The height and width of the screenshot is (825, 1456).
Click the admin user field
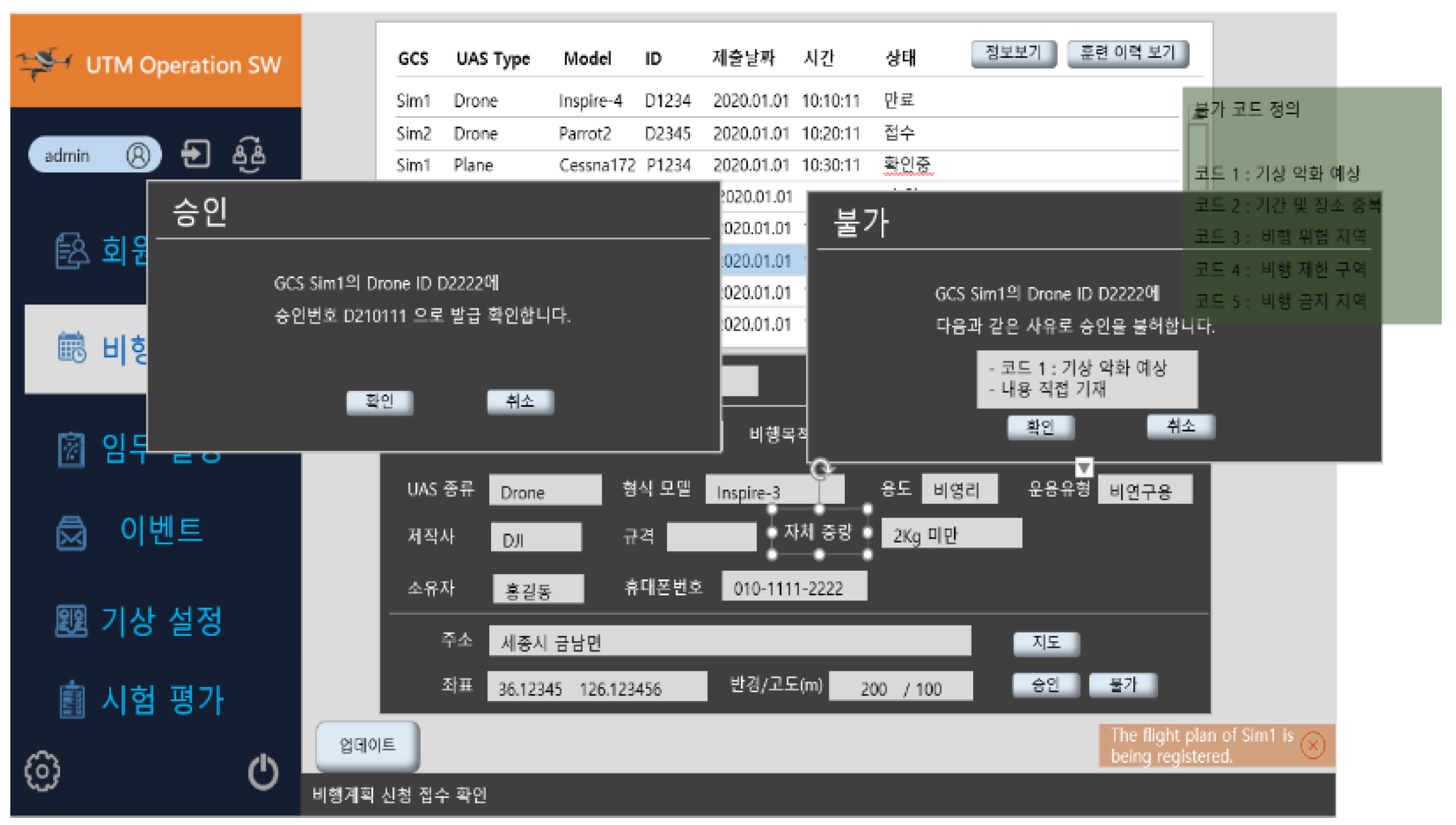coord(95,155)
